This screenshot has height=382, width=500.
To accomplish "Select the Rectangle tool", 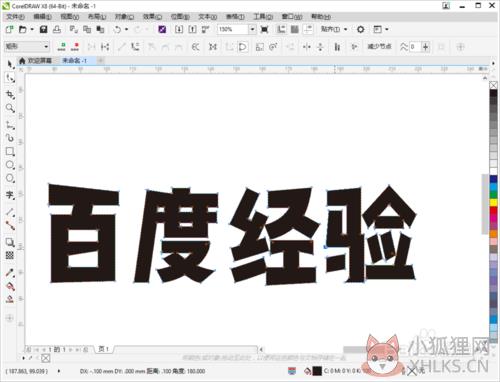I will pyautogui.click(x=10, y=152).
